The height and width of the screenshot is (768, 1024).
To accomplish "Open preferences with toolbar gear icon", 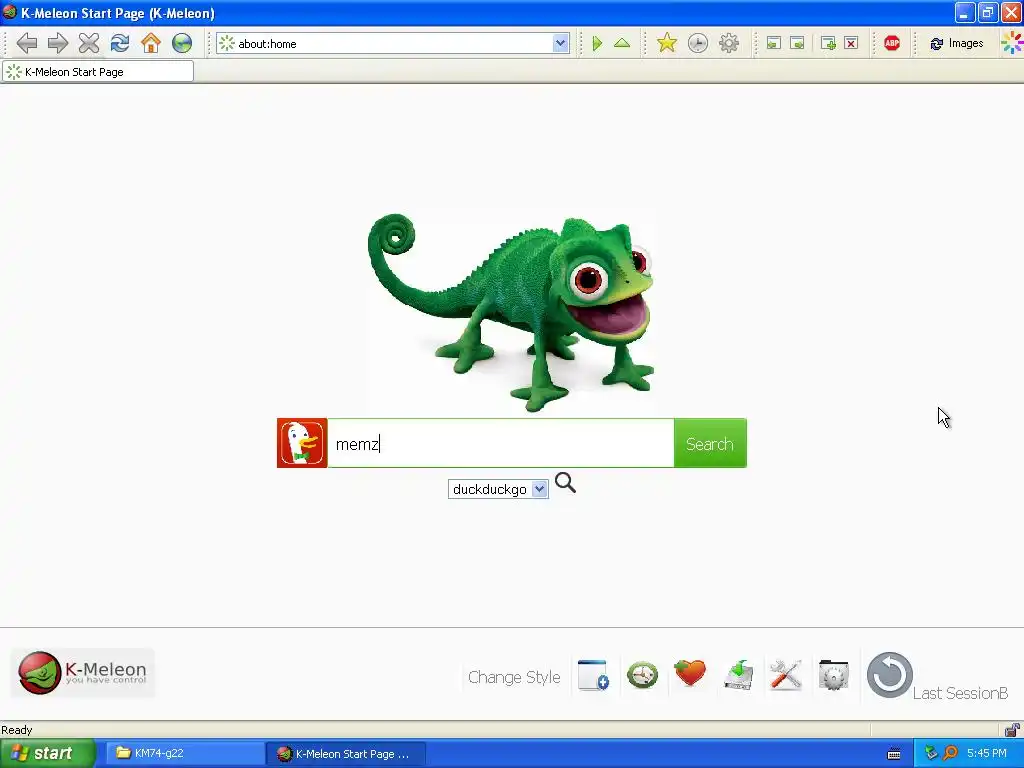I will coord(729,43).
